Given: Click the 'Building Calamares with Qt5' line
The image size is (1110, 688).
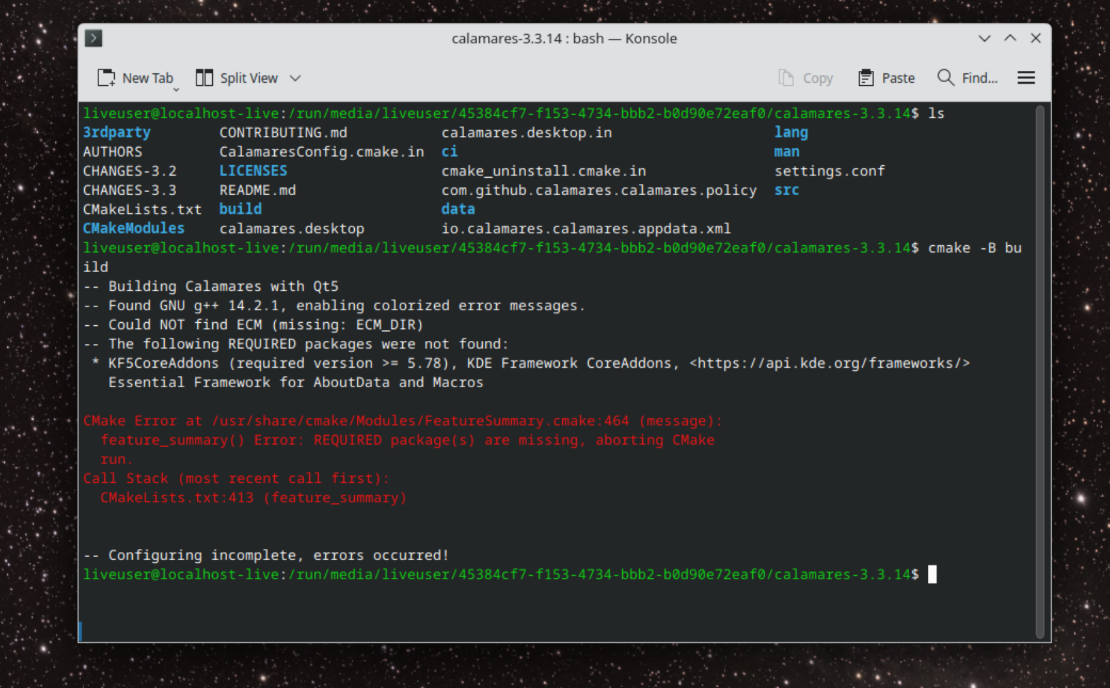Looking at the screenshot, I should 211,286.
